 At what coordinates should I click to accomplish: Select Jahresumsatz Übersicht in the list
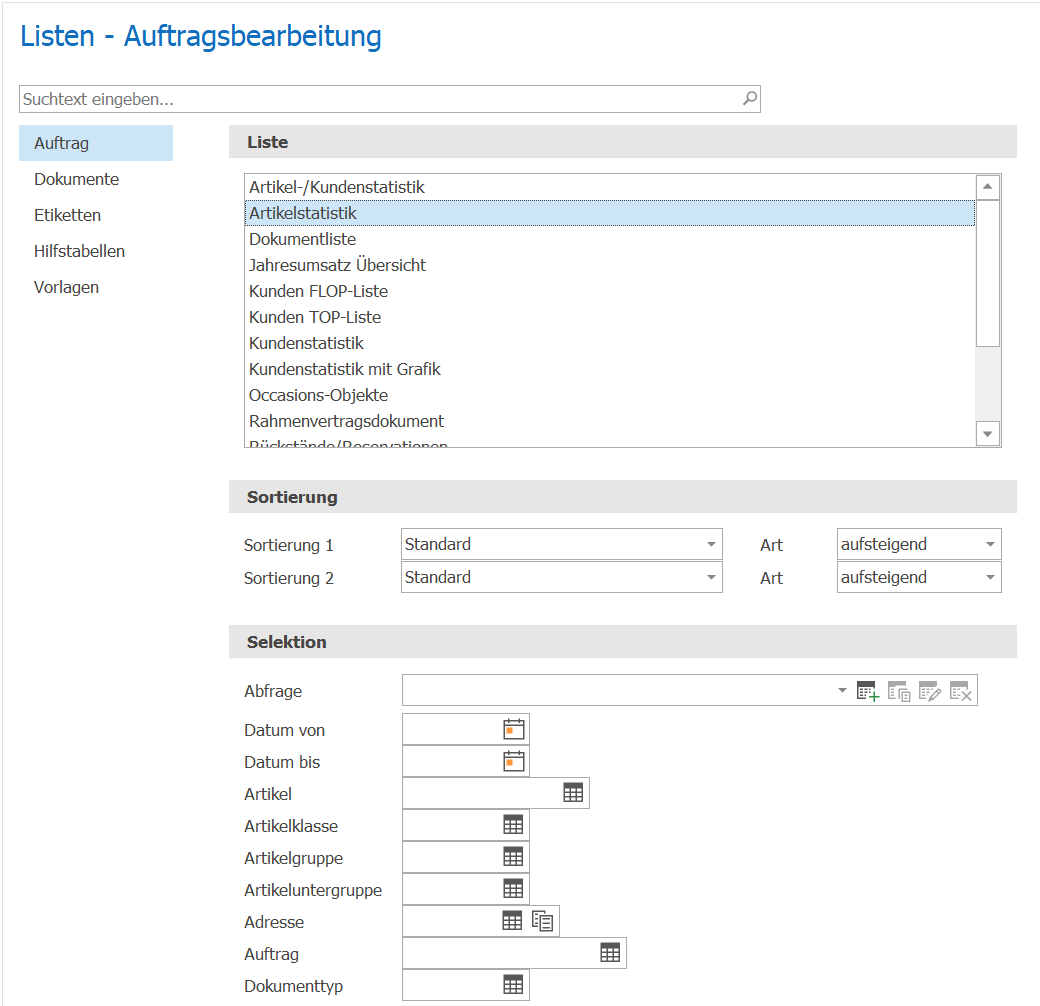(610, 265)
